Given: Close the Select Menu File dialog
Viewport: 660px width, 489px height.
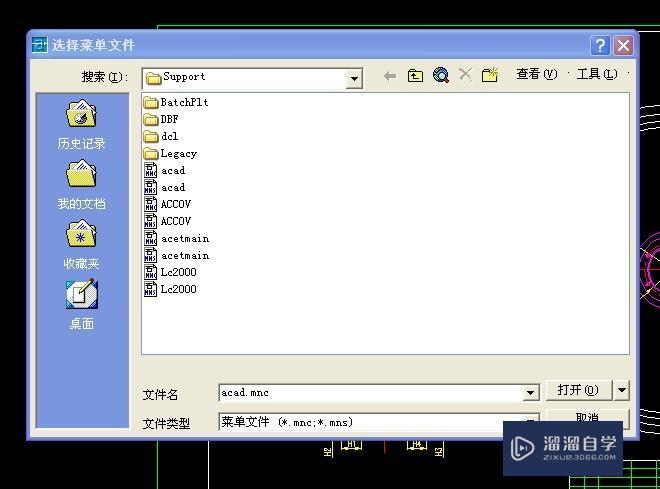Looking at the screenshot, I should pos(623,45).
